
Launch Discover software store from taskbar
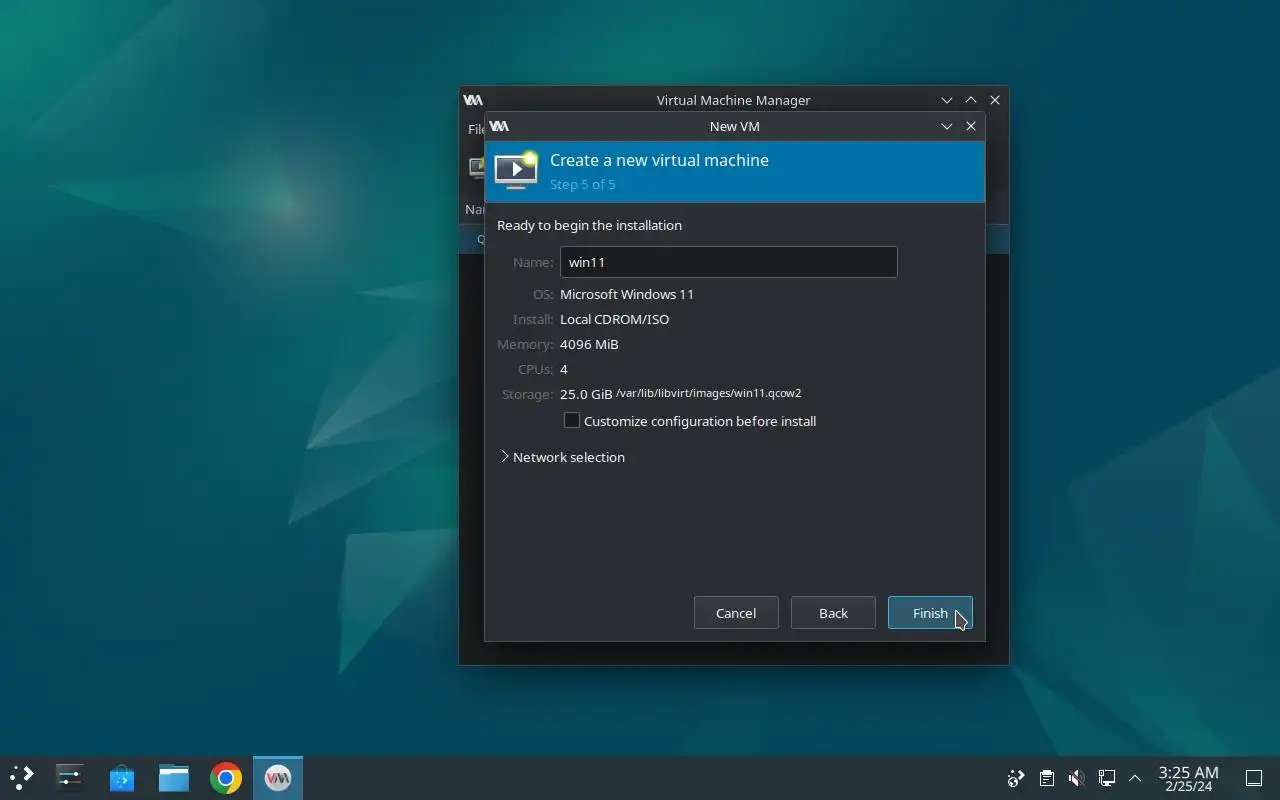point(122,778)
